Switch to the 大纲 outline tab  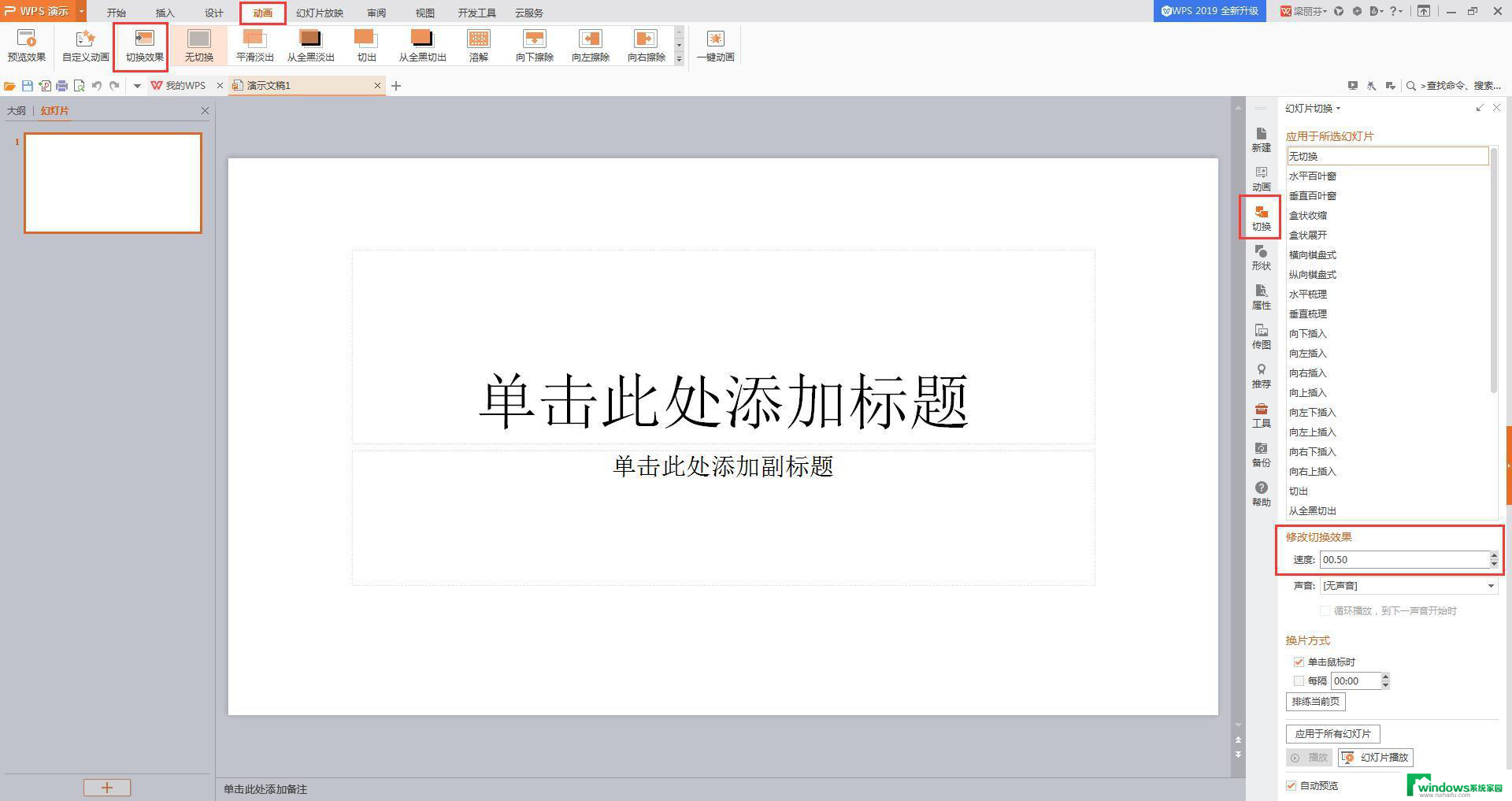[16, 111]
